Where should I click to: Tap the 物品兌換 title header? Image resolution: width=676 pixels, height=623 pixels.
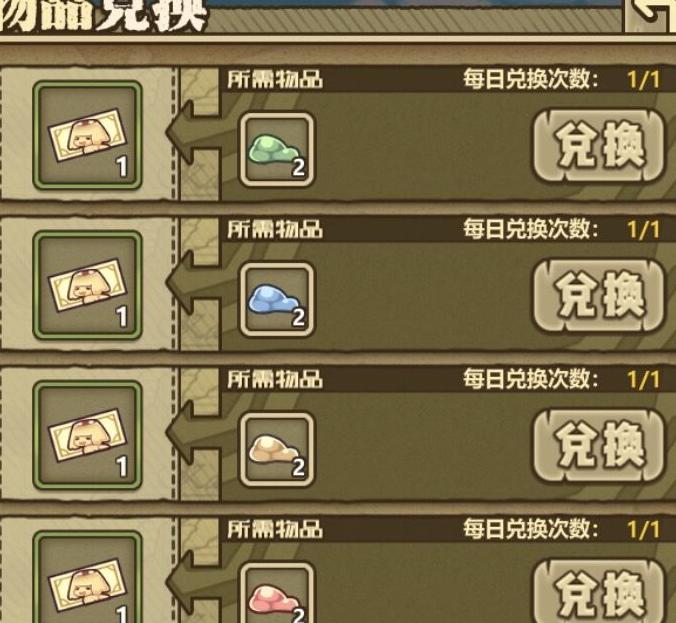tap(103, 15)
